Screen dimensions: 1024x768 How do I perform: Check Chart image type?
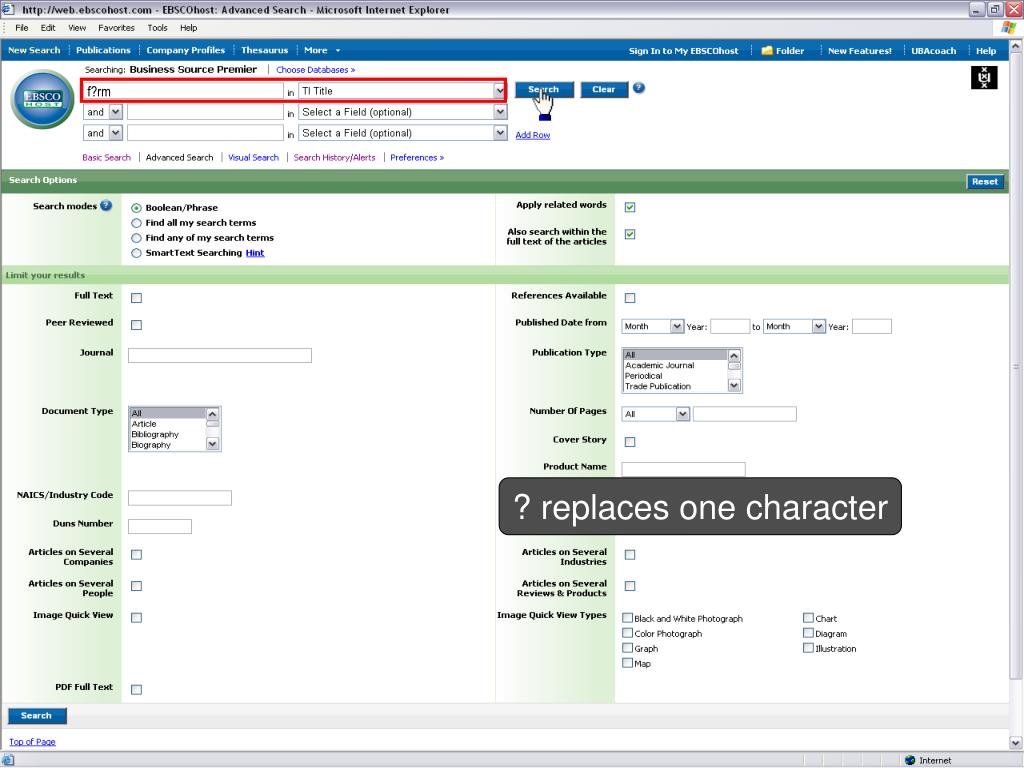808,617
